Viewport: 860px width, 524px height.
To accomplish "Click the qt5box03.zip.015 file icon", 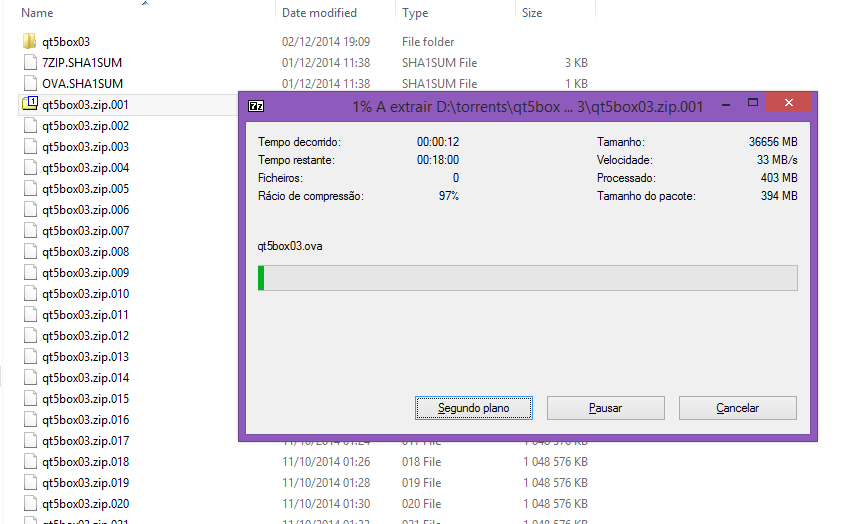I will pyautogui.click(x=30, y=398).
